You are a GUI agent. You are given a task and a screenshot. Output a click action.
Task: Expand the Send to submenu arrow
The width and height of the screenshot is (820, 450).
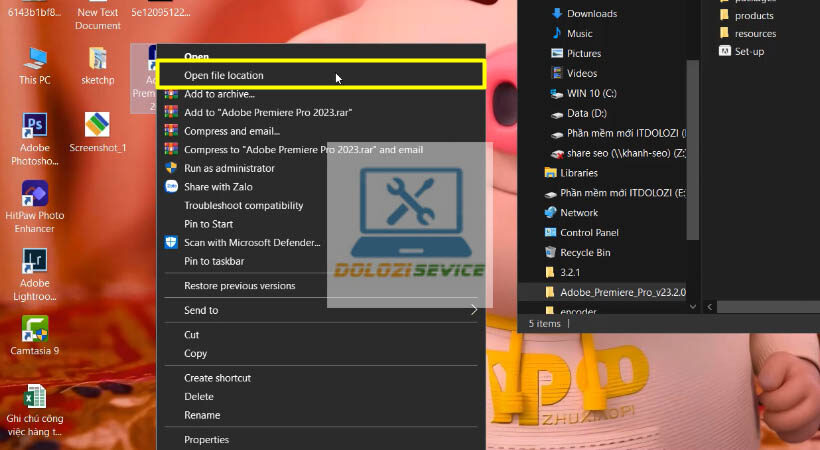(x=474, y=310)
